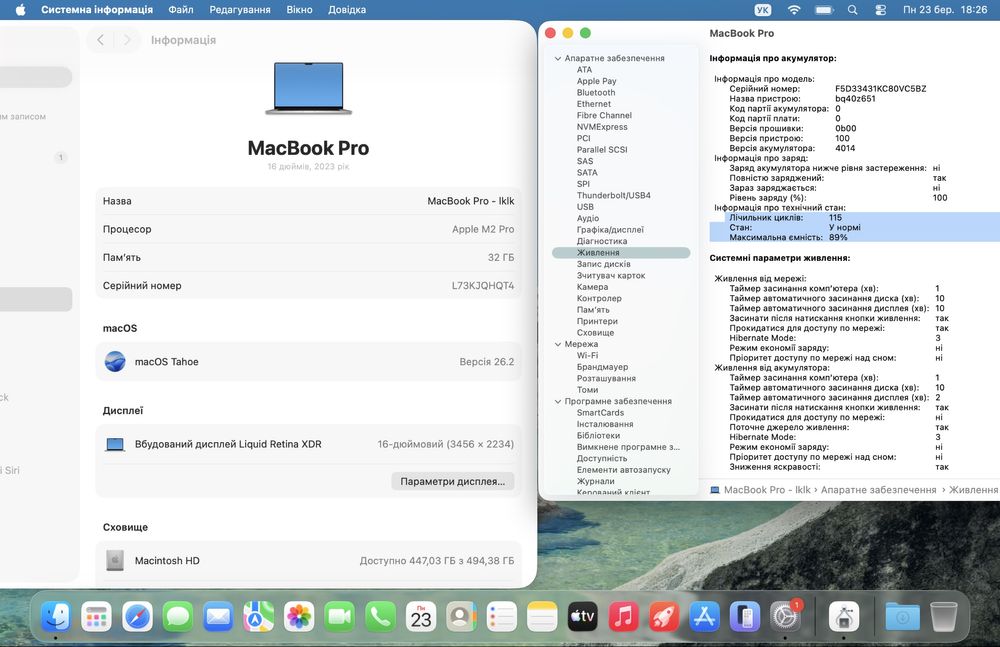Select Сховище in hardware tree
The image size is (1000, 647).
point(595,332)
